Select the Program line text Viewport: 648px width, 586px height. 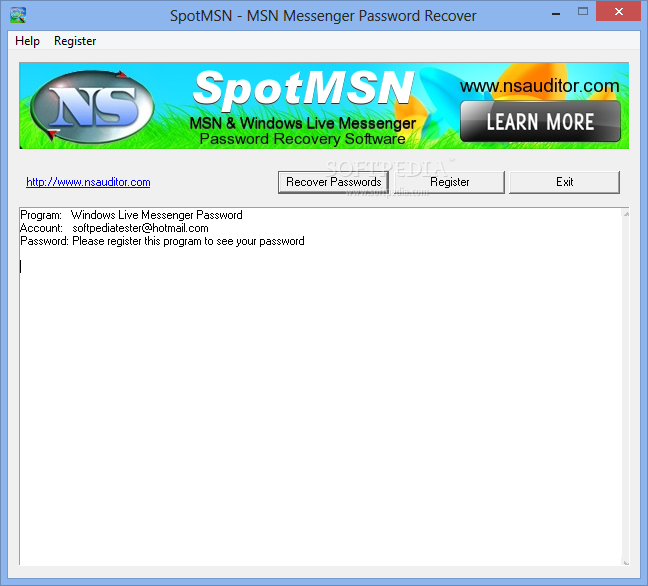coord(131,215)
